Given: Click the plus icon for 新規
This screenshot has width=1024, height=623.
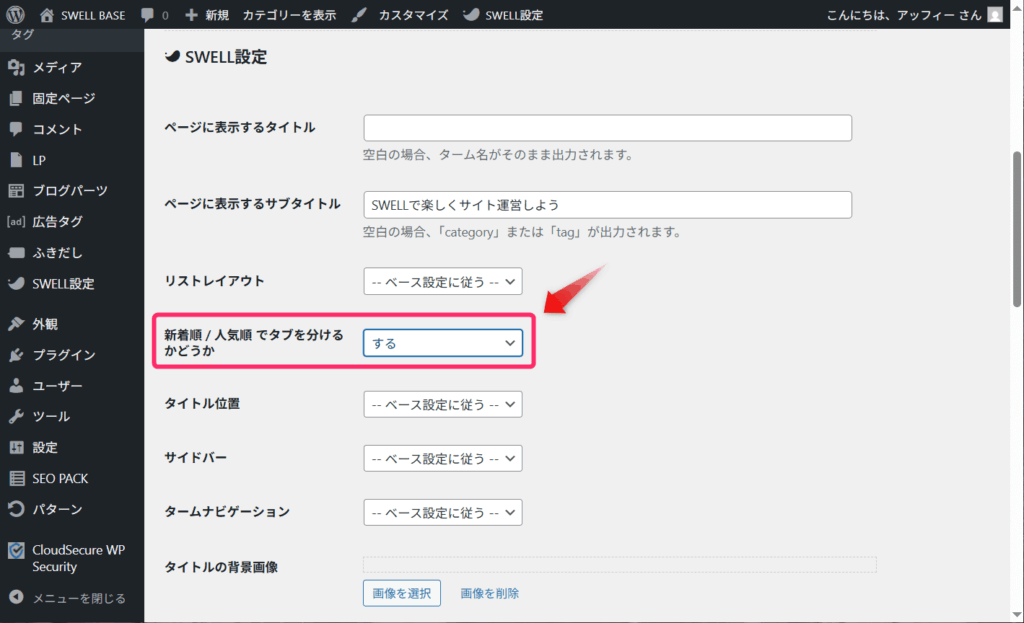Looking at the screenshot, I should click(x=191, y=14).
